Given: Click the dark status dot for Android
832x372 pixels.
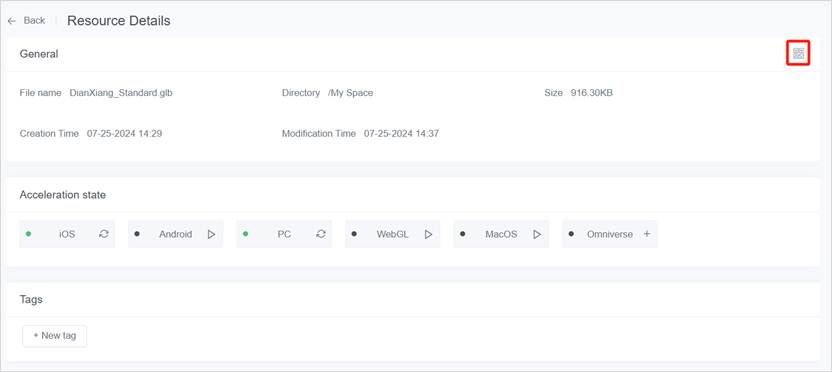Looking at the screenshot, I should pyautogui.click(x=137, y=233).
